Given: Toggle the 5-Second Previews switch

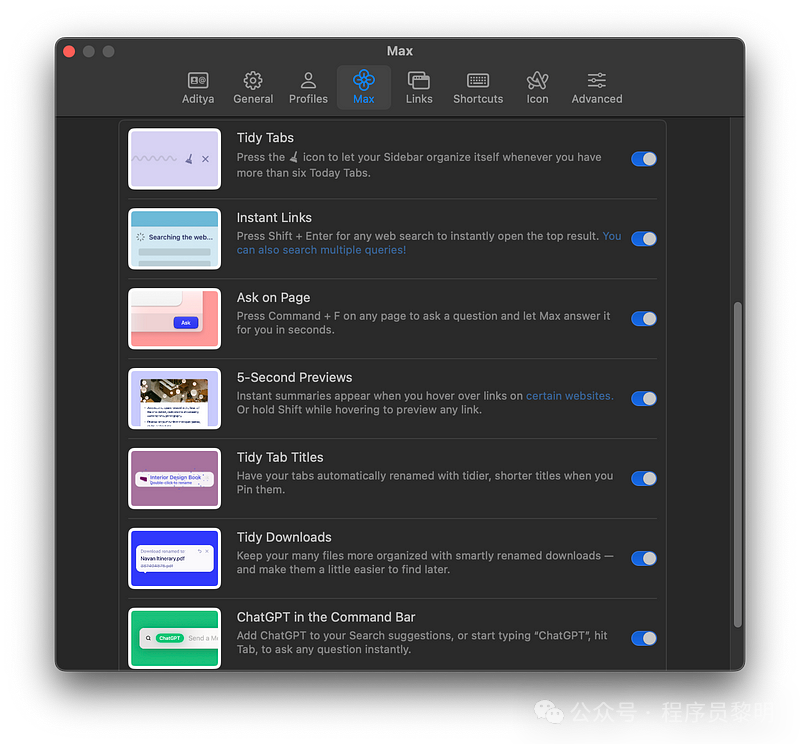Looking at the screenshot, I should coord(644,399).
